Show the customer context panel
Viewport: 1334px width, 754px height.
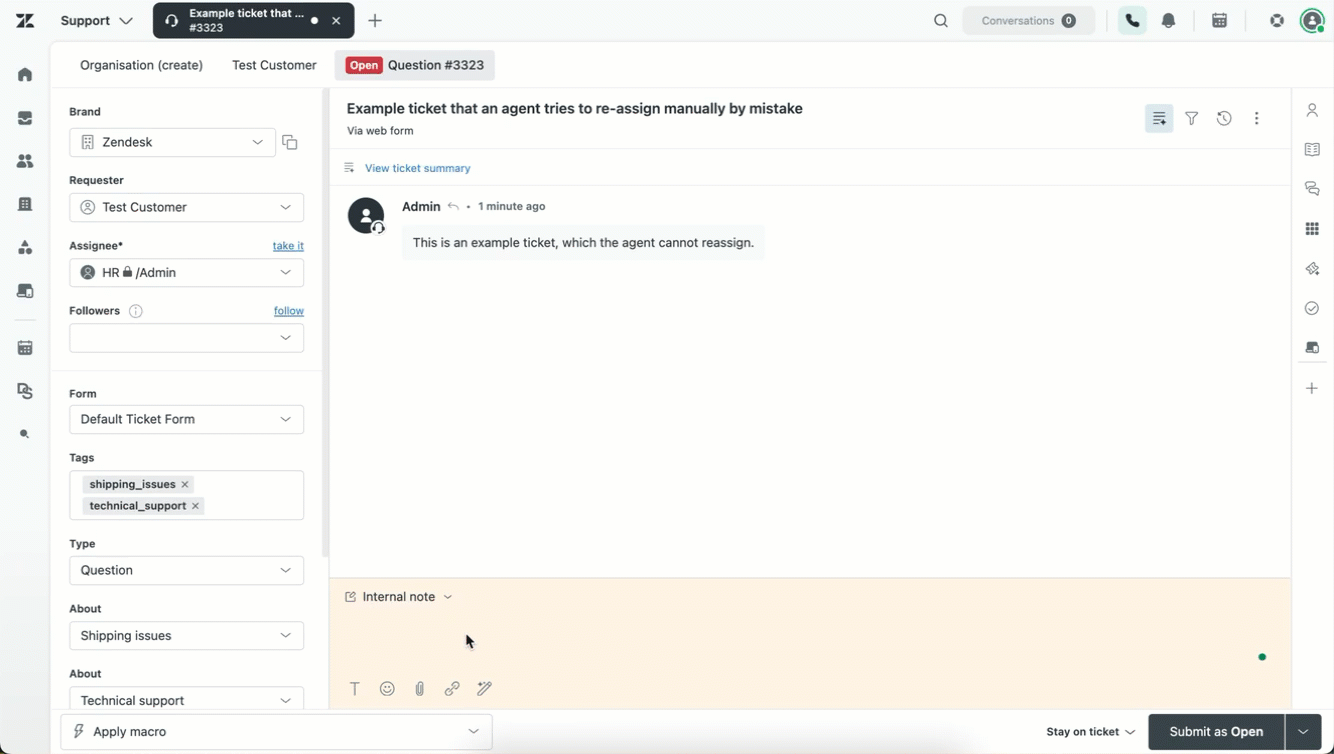coord(1312,109)
